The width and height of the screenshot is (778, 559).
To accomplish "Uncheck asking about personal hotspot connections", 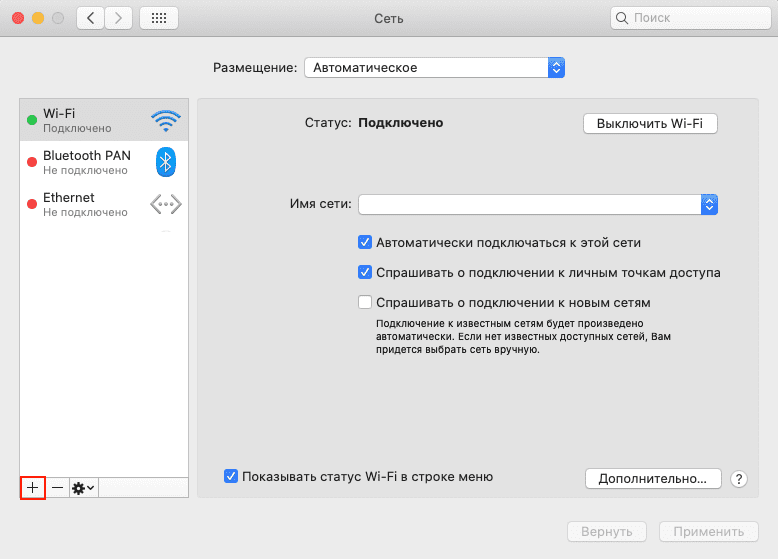I will (x=365, y=272).
